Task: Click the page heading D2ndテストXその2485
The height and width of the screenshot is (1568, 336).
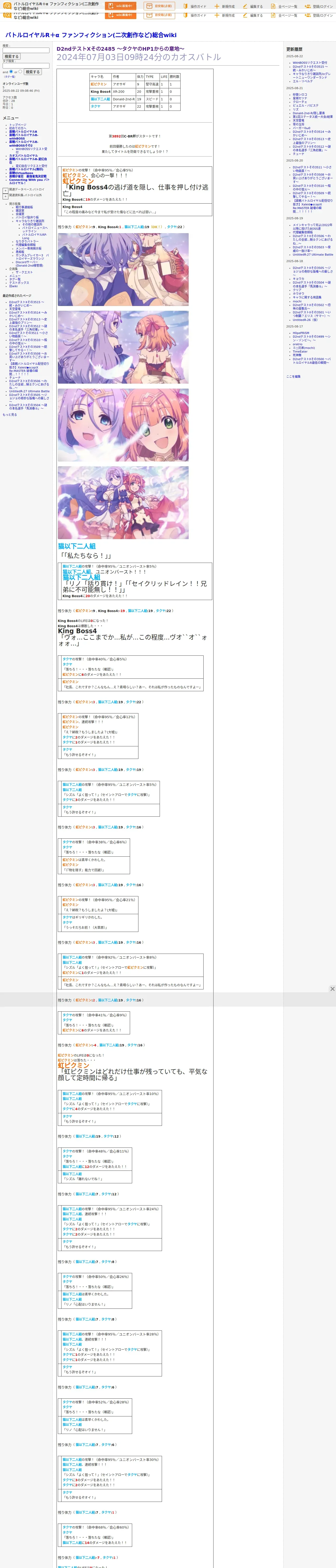Action: tap(120, 49)
